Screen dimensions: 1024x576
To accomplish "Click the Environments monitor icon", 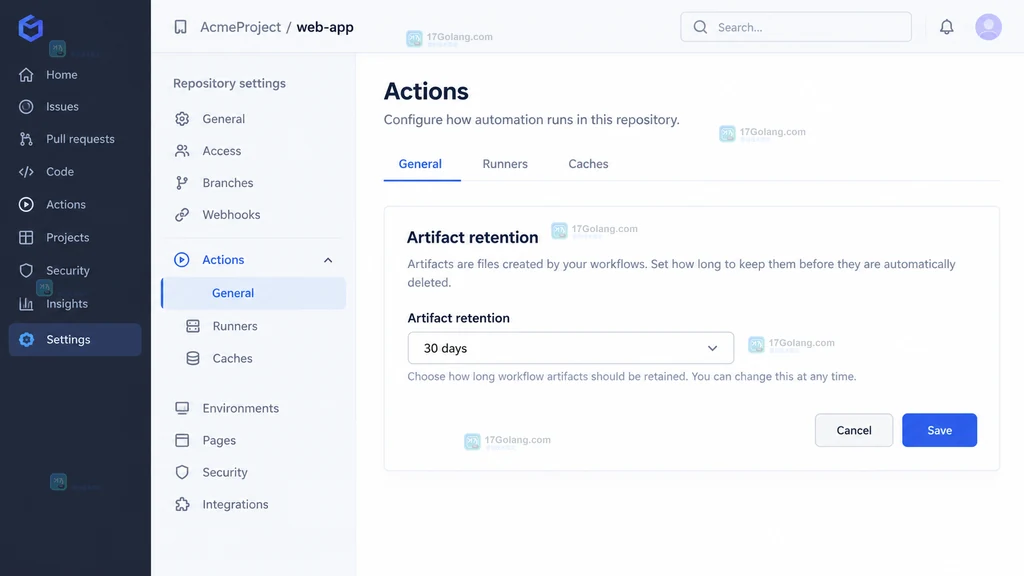I will (182, 408).
